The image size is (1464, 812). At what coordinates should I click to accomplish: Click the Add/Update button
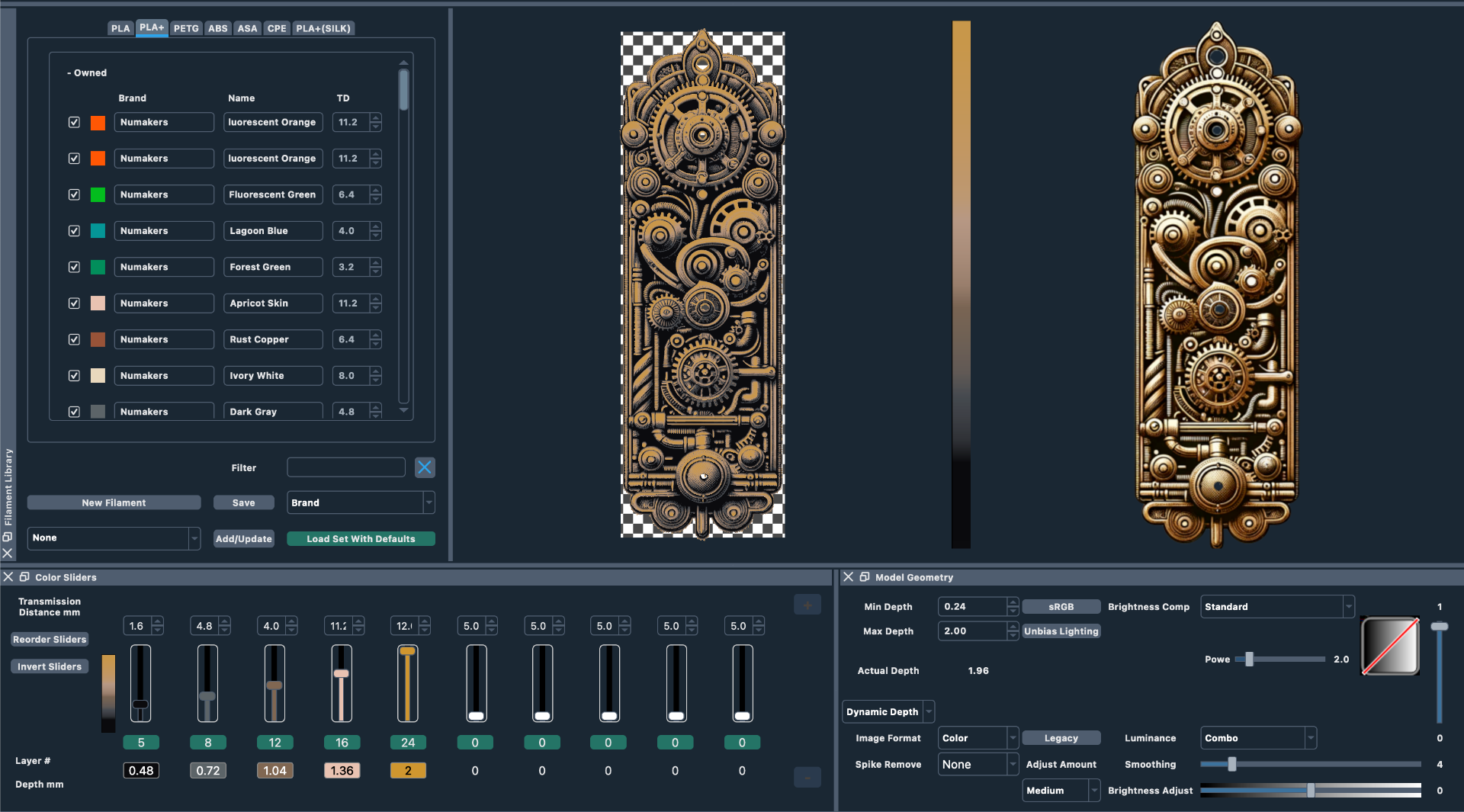[x=243, y=539]
